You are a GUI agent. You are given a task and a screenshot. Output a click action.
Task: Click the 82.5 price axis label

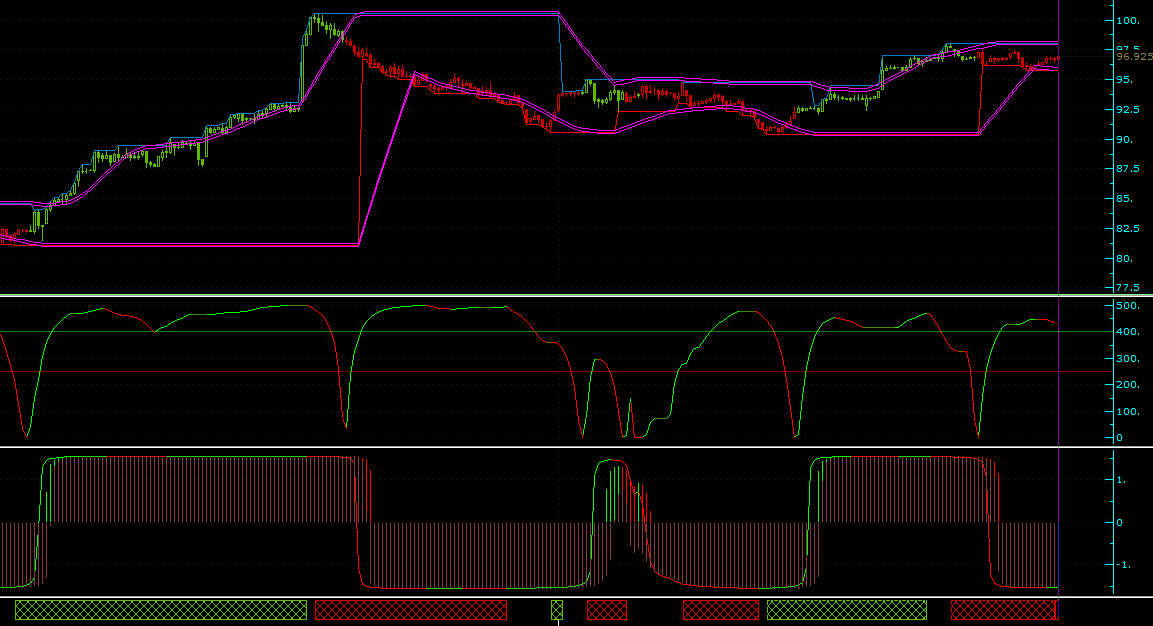(1128, 229)
